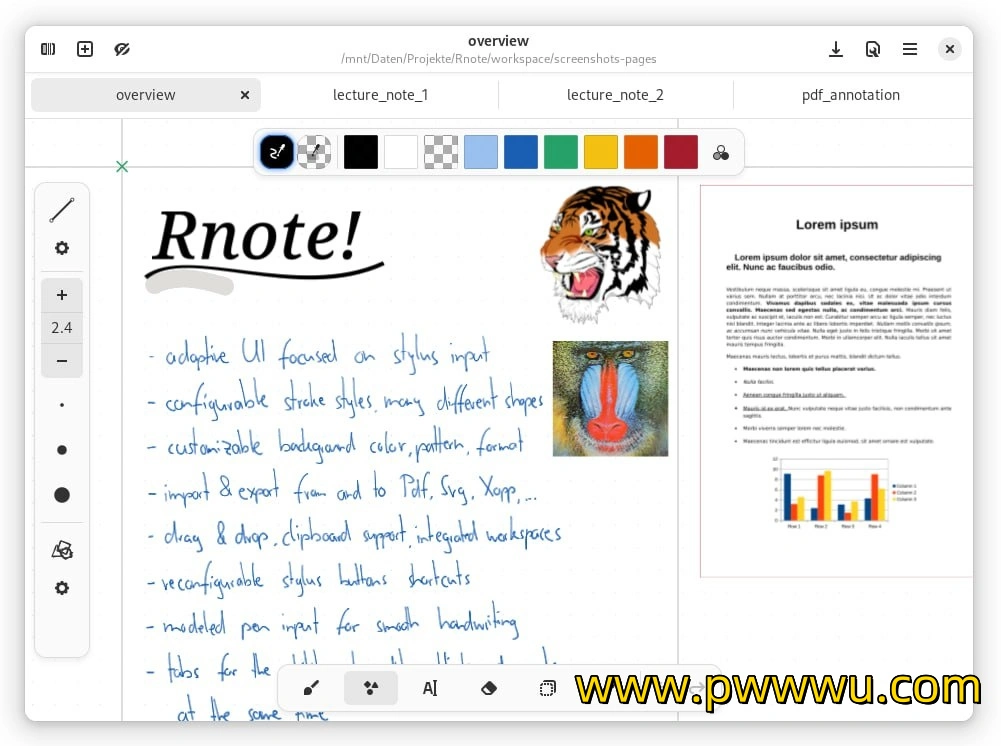Click the "overview" window title text
Viewport: 1001px width, 746px height.
tap(499, 41)
